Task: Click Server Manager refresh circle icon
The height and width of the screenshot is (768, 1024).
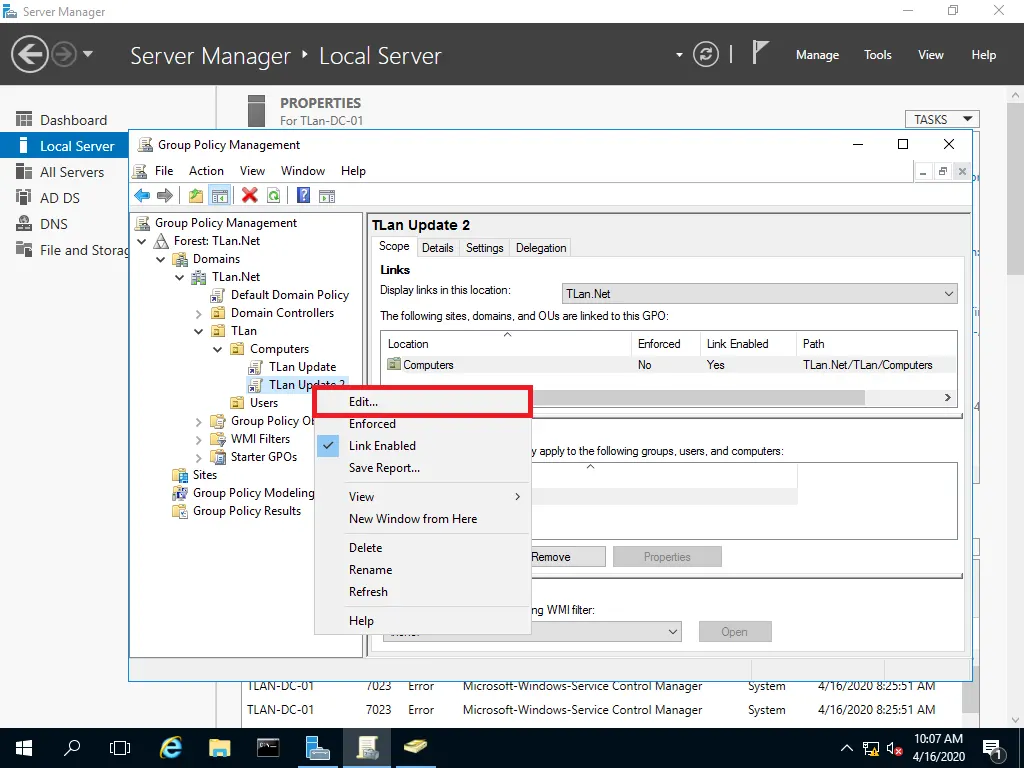Action: pyautogui.click(x=706, y=54)
